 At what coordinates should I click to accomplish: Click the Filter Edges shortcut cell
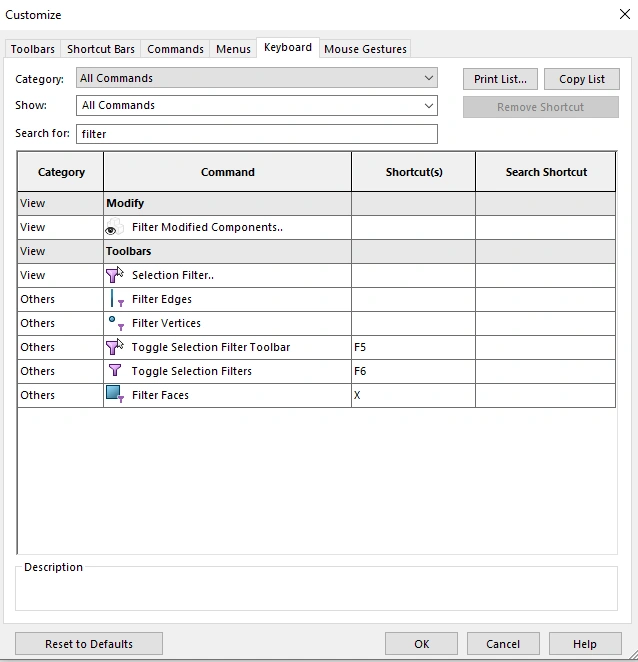[x=413, y=299]
